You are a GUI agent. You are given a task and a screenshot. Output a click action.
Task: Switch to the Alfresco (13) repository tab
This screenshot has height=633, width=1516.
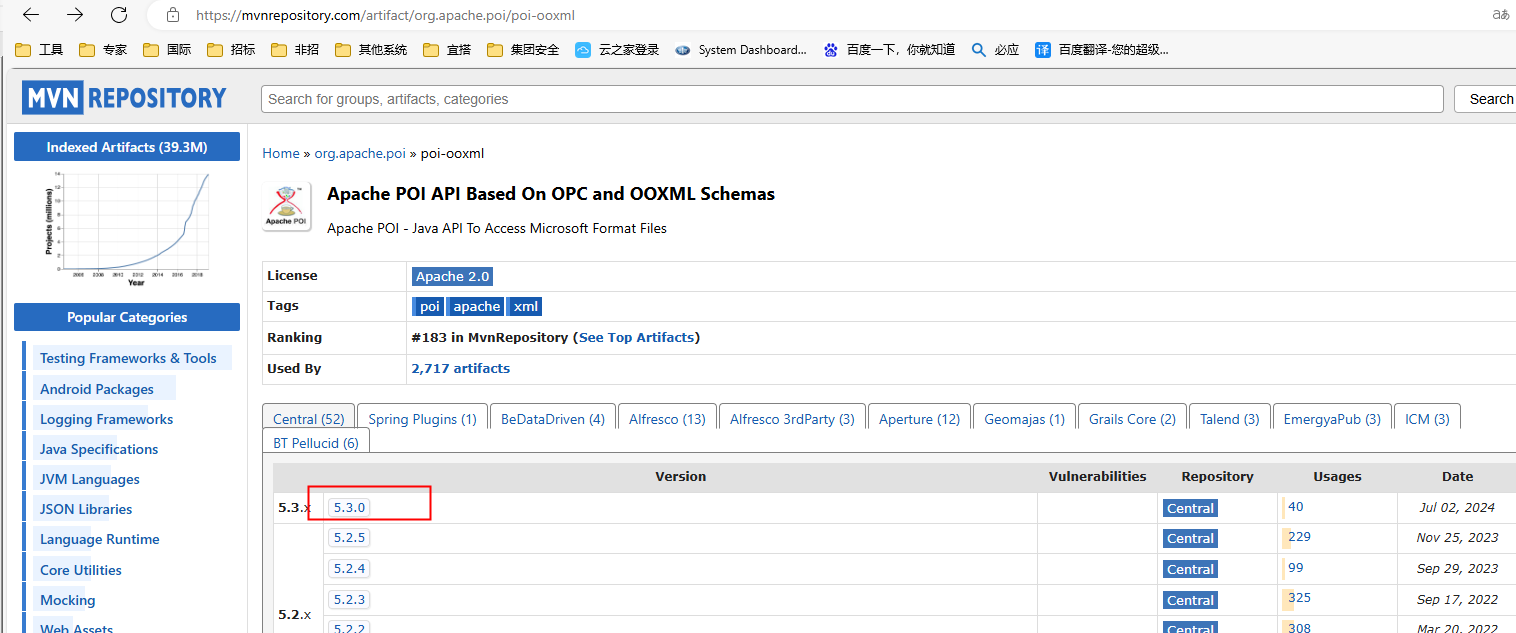[666, 418]
